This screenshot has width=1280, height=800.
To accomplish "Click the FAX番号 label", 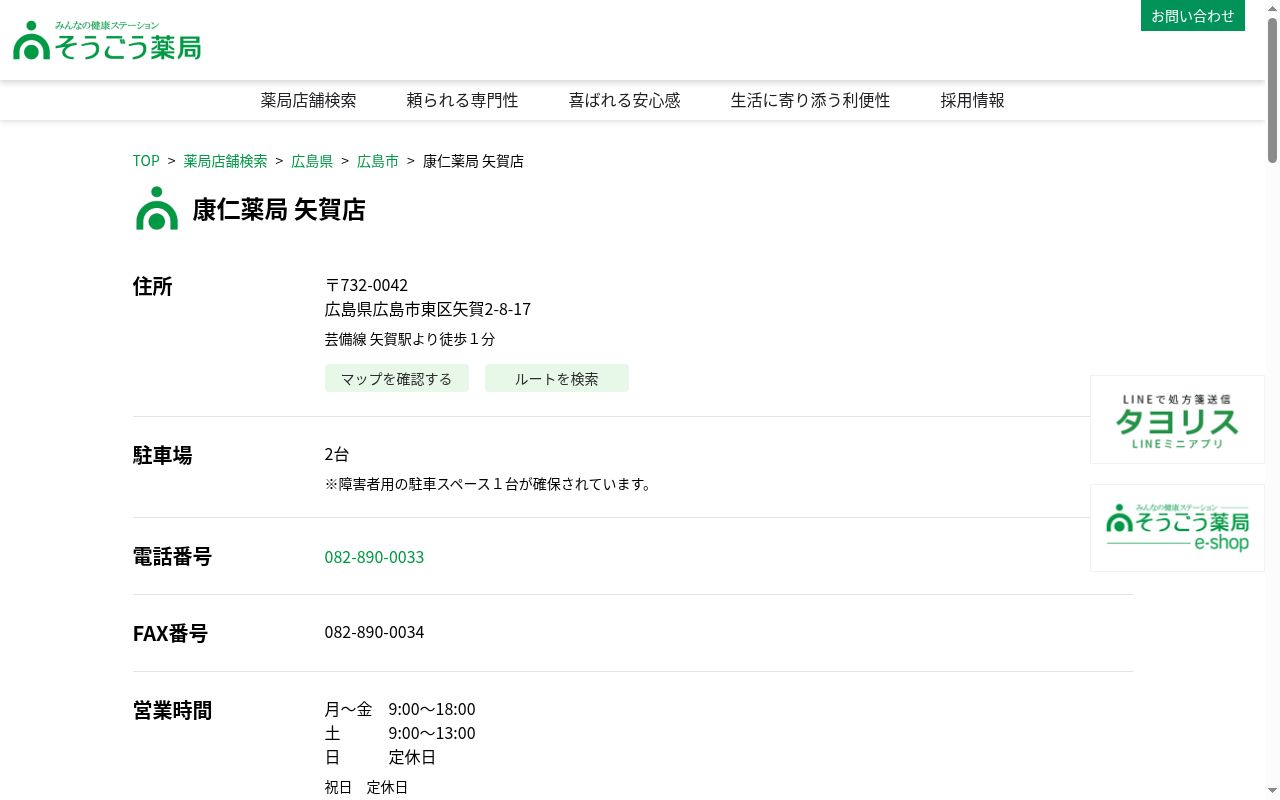I will pyautogui.click(x=170, y=633).
